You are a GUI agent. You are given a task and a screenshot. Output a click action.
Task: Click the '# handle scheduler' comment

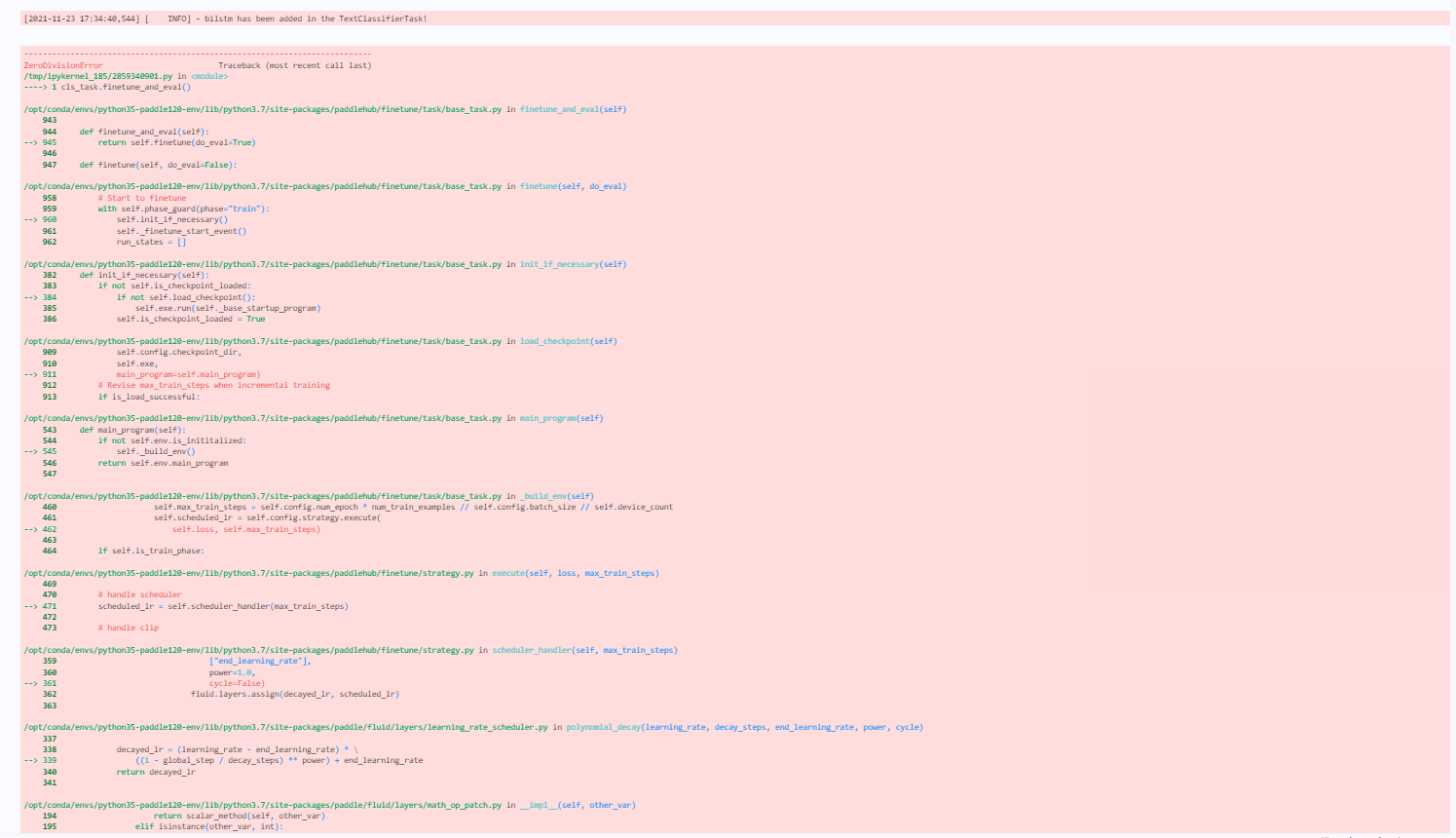pos(139,594)
